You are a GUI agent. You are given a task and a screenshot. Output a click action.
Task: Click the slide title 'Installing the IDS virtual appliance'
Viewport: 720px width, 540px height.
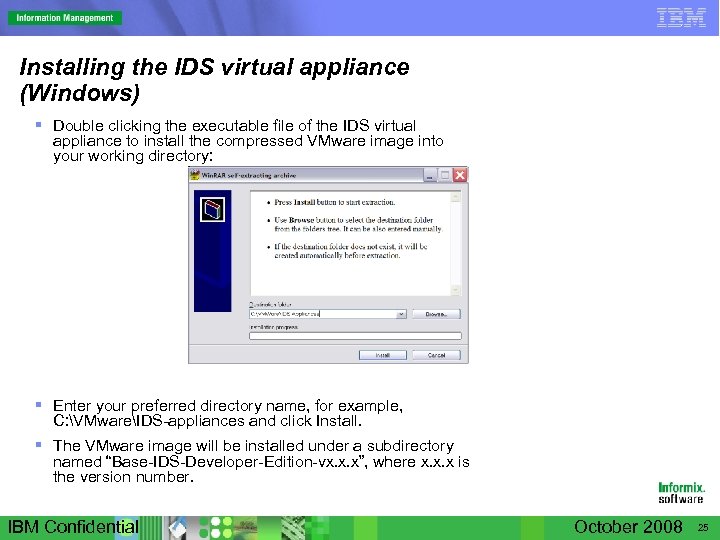point(214,80)
